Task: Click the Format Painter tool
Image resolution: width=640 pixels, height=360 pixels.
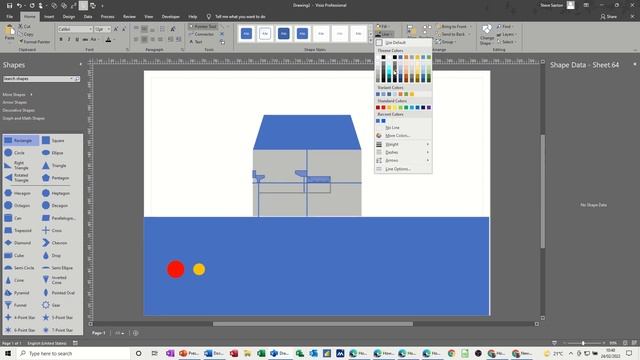Action: [x=35, y=42]
